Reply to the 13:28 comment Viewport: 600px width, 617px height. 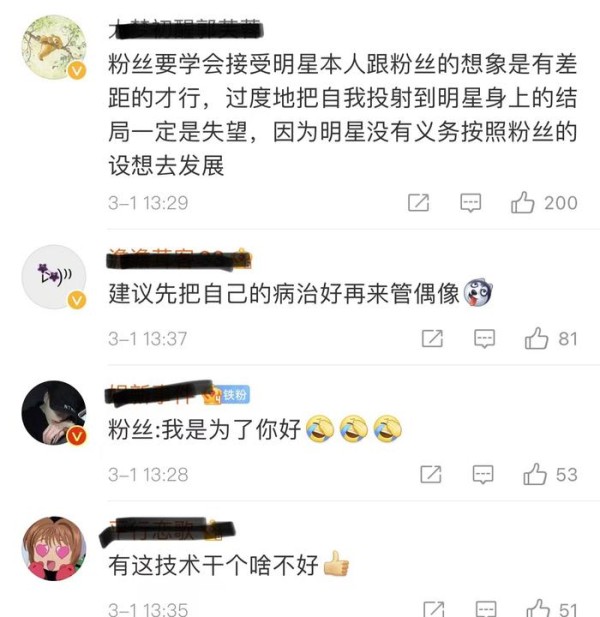(x=483, y=474)
